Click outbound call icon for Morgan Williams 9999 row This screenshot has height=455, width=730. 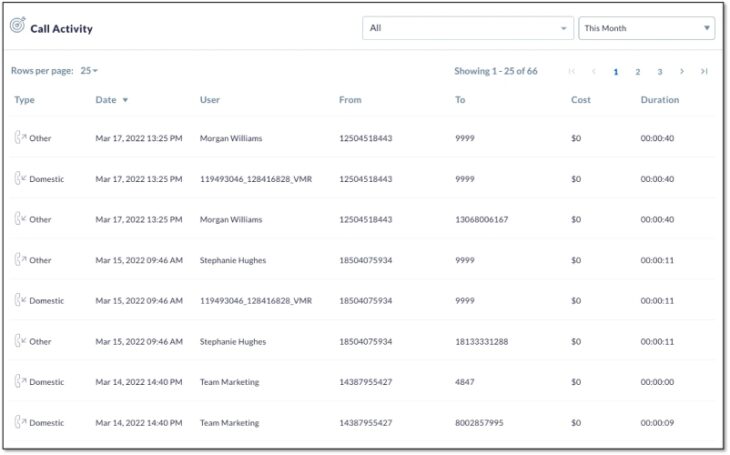20,138
